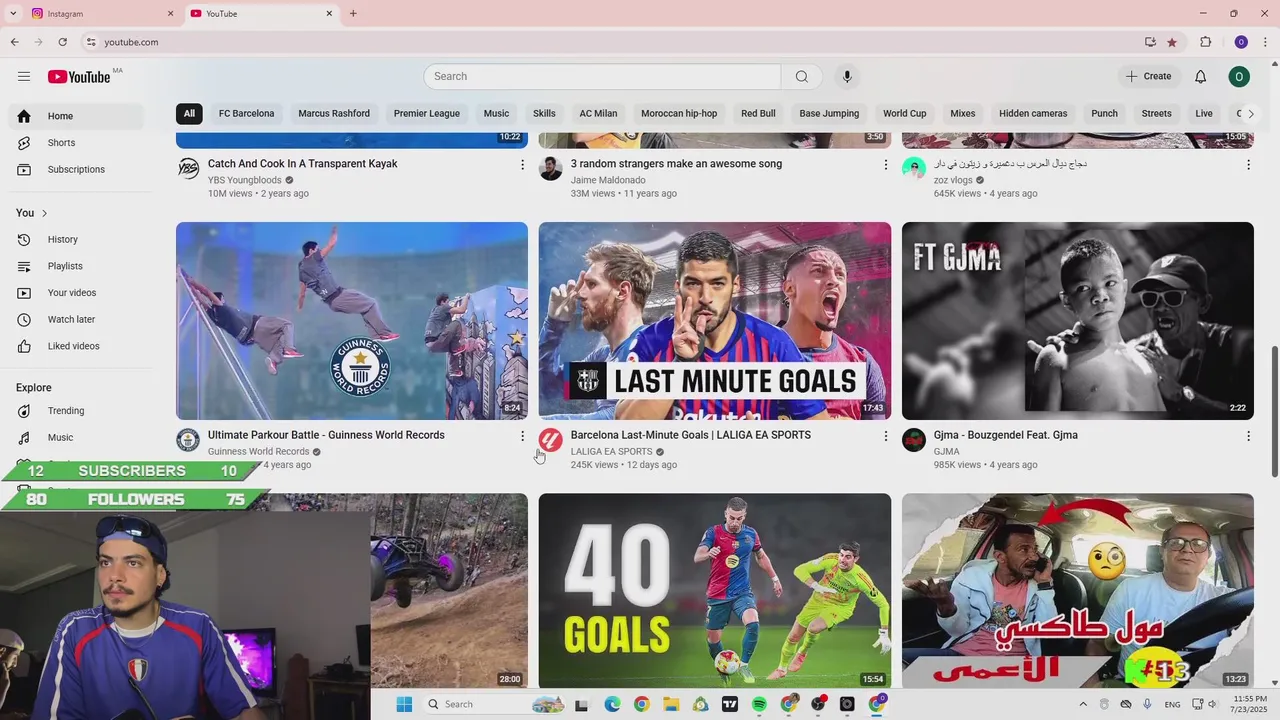Image resolution: width=1280 pixels, height=720 pixels.
Task: Click the YouTube search input field
Action: 602,76
